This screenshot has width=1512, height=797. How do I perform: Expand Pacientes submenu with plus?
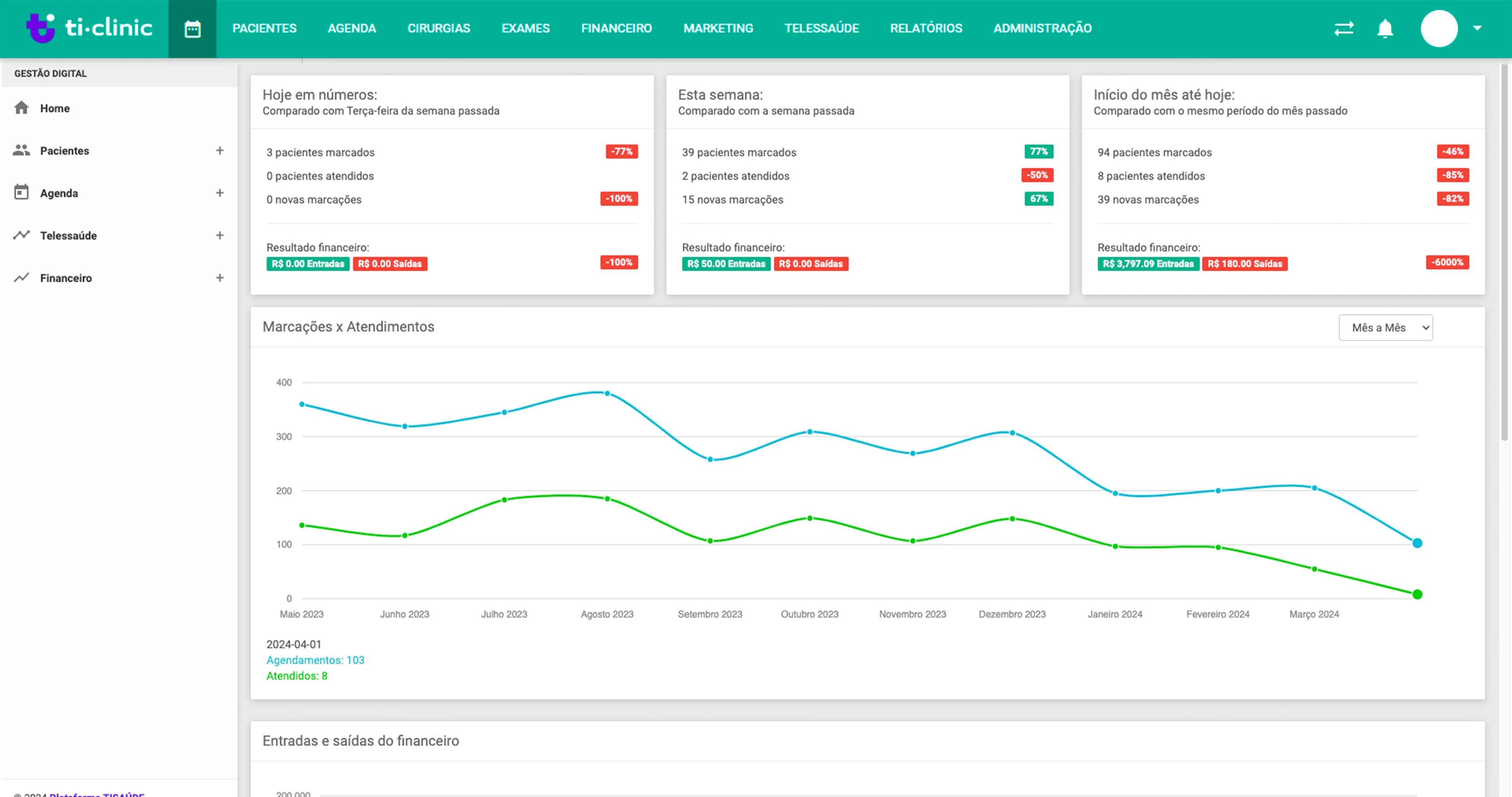[x=219, y=150]
